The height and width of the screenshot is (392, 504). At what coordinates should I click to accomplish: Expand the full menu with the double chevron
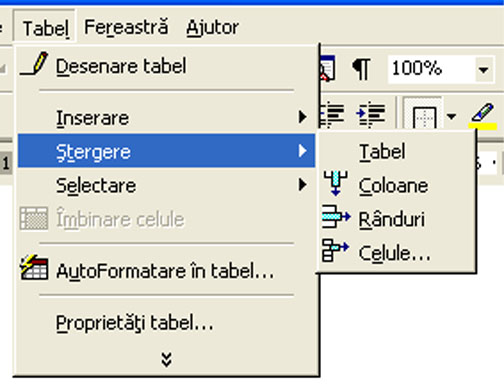[167, 360]
